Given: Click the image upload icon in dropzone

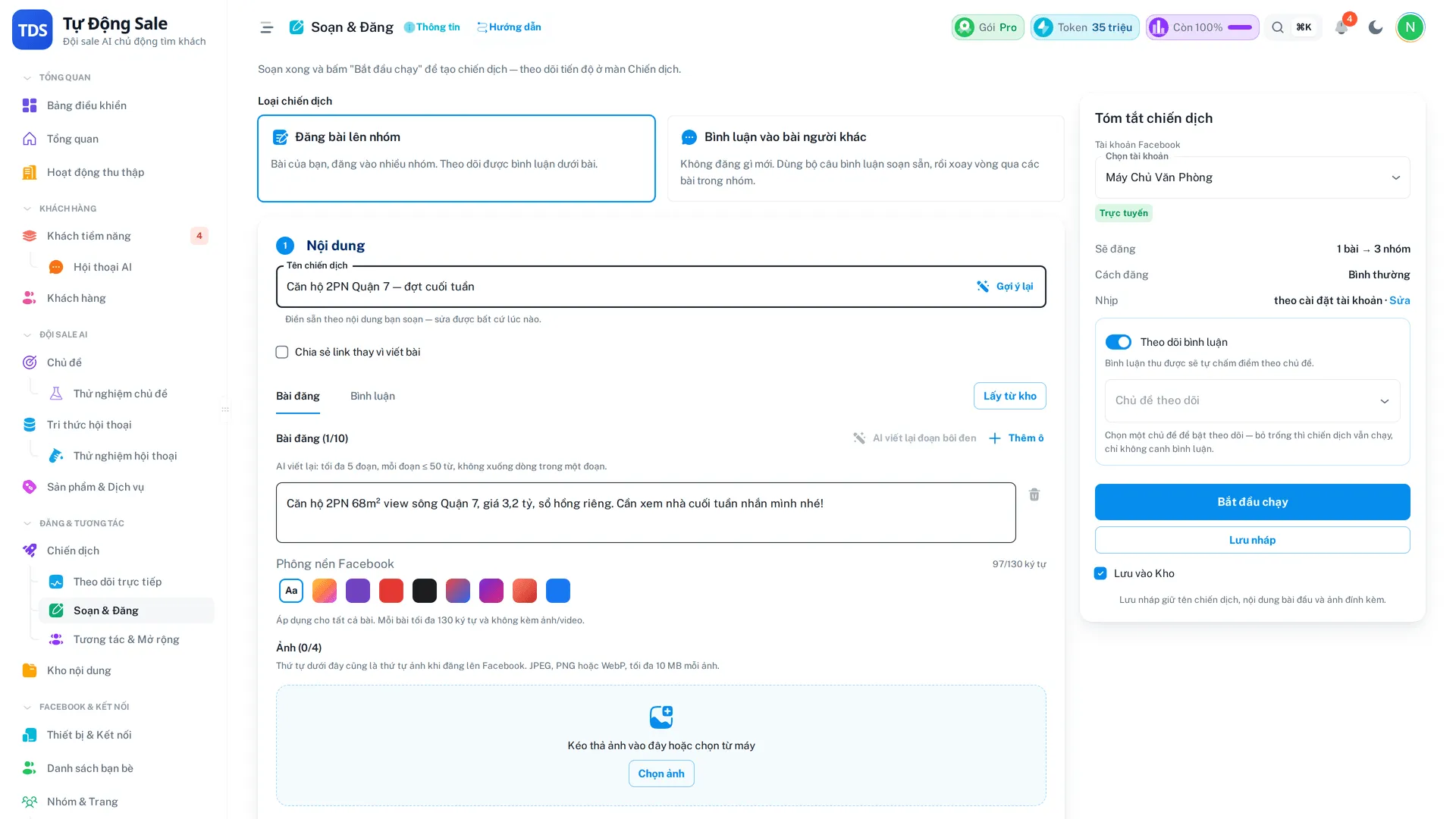Looking at the screenshot, I should coord(661,717).
